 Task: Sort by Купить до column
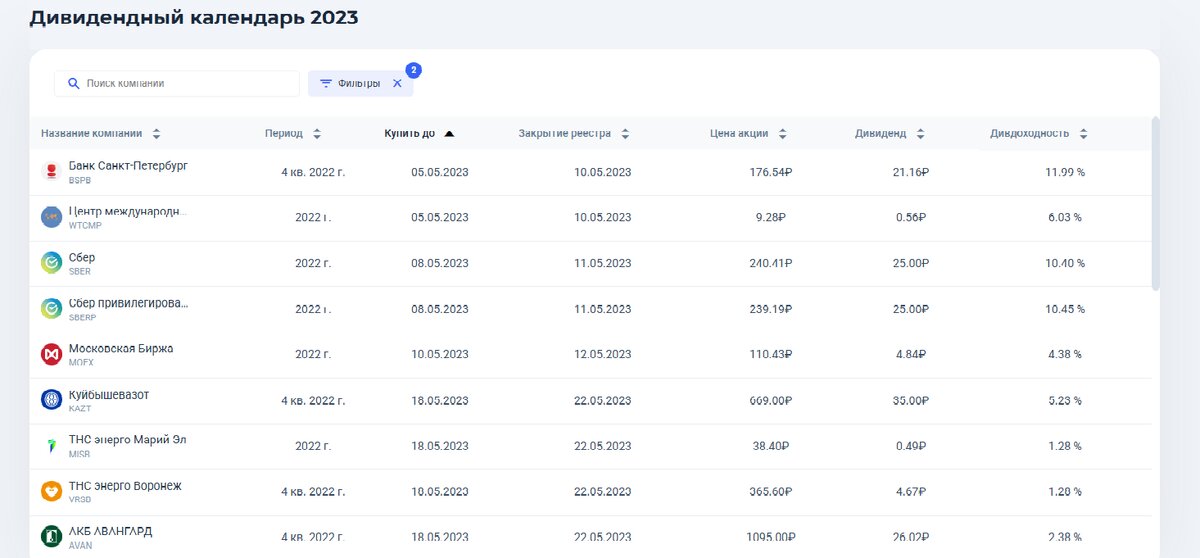419,134
